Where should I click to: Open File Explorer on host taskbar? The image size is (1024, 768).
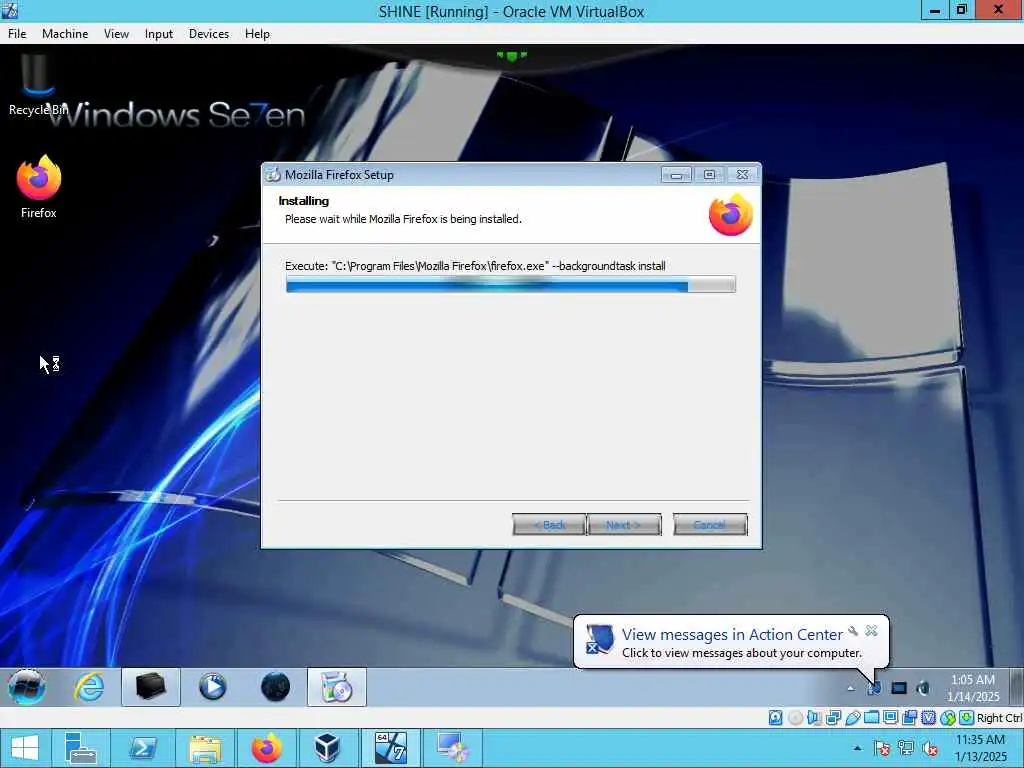(x=204, y=748)
